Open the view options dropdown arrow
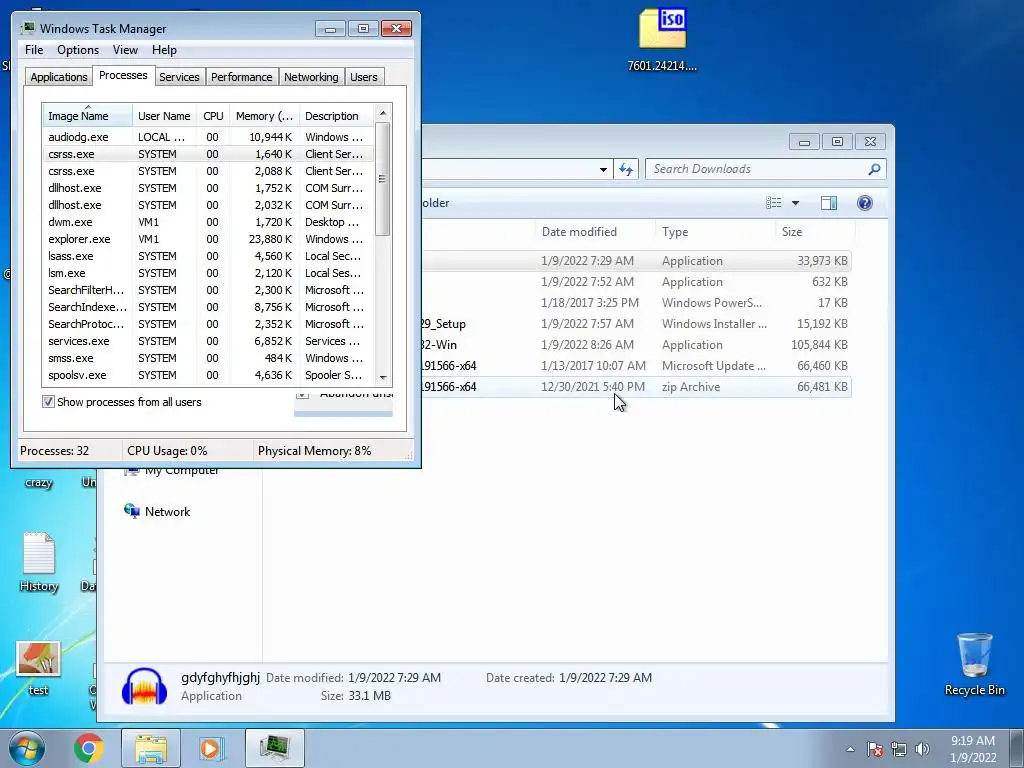1024x768 pixels. click(x=795, y=203)
